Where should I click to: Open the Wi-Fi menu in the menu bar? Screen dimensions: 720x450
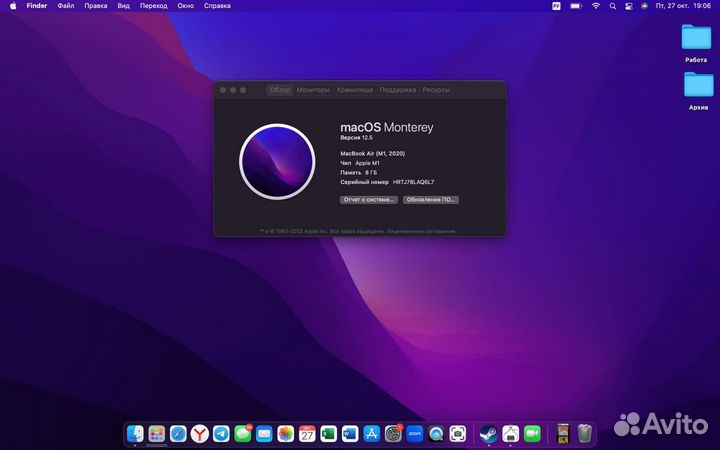(x=596, y=6)
